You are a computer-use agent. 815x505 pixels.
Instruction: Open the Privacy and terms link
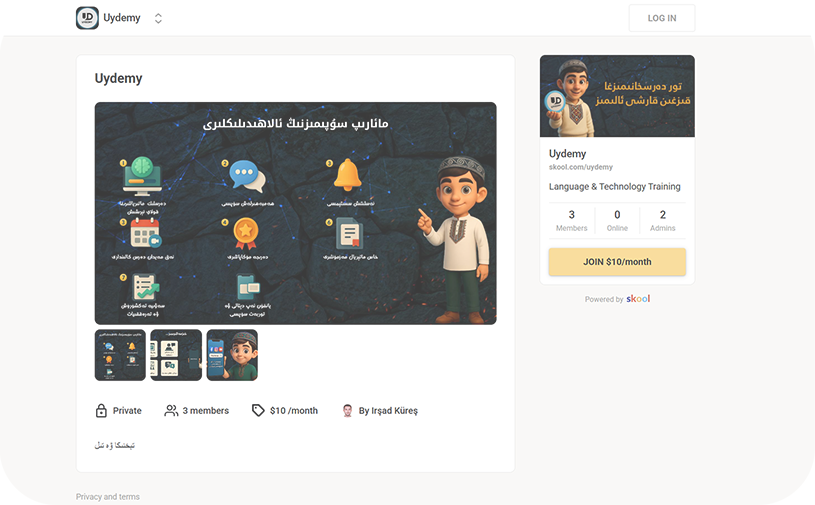click(x=108, y=497)
